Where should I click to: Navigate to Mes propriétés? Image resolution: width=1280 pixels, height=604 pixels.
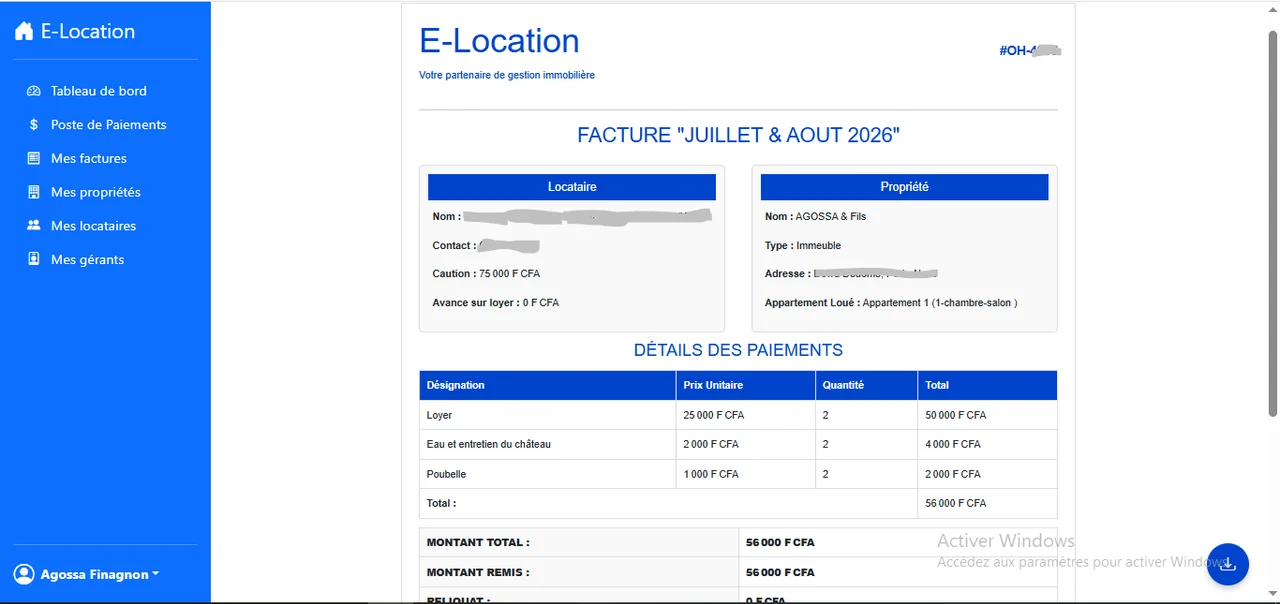pos(96,192)
